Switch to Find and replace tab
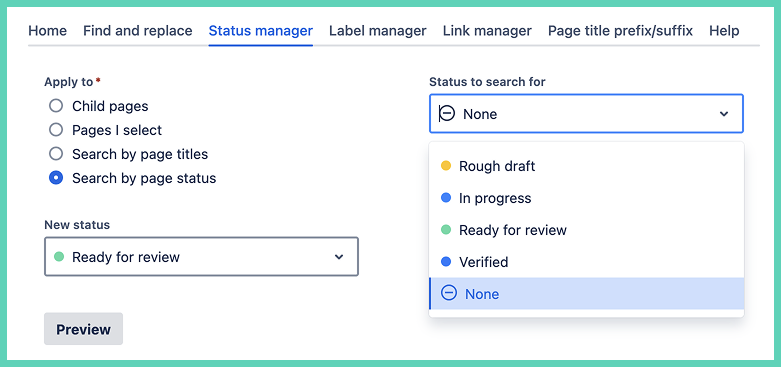The image size is (781, 367). tap(137, 31)
